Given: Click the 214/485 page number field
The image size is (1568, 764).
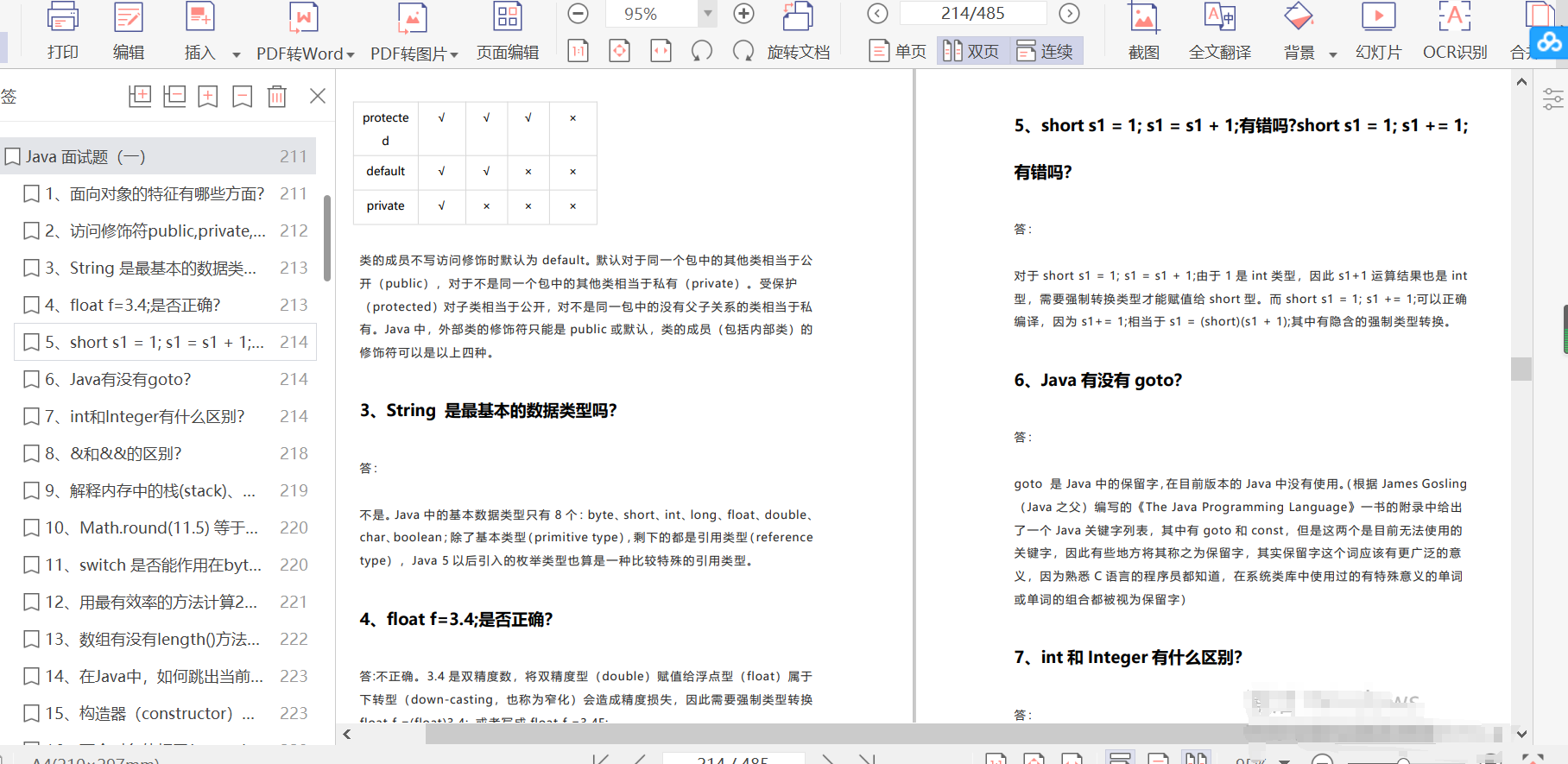Looking at the screenshot, I should [x=973, y=14].
